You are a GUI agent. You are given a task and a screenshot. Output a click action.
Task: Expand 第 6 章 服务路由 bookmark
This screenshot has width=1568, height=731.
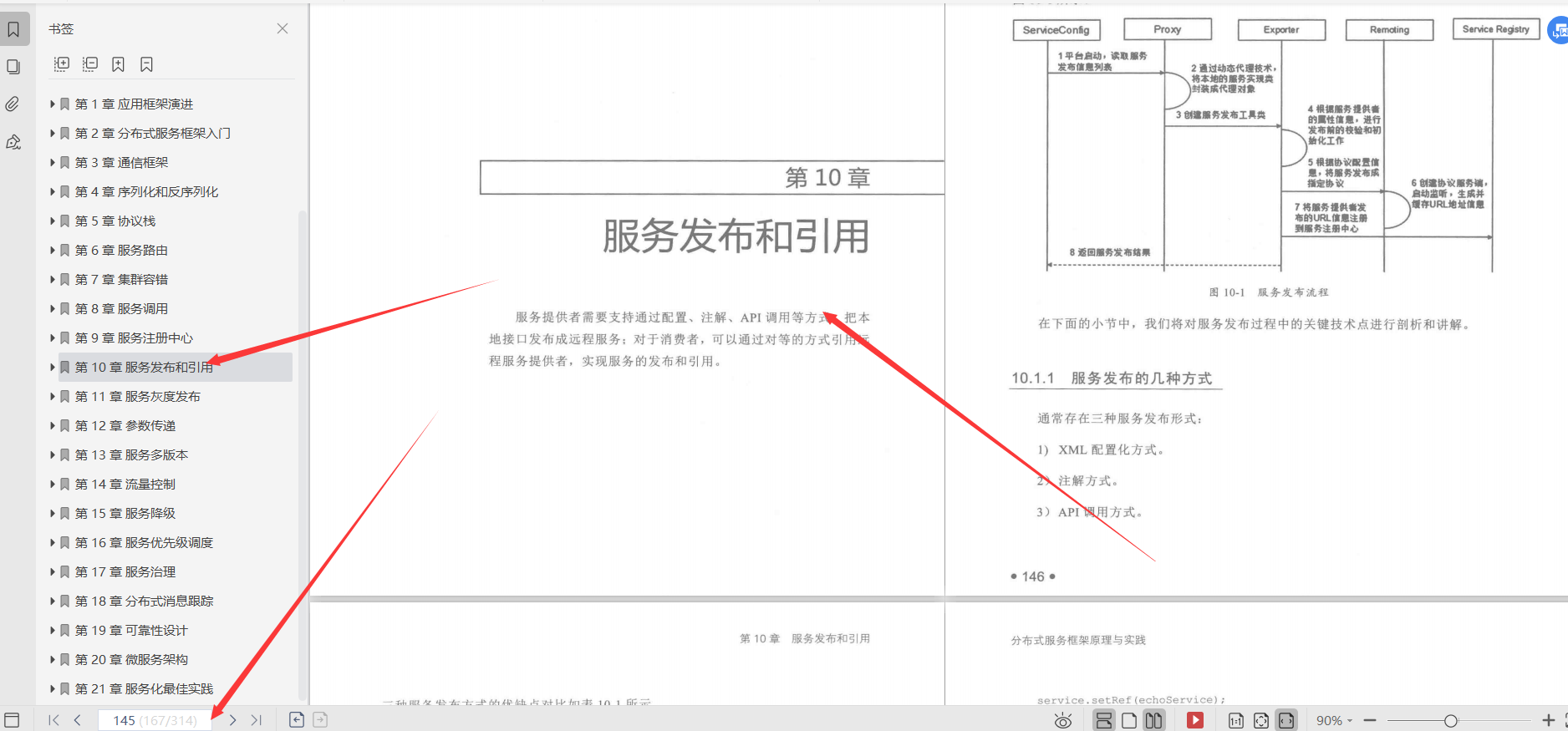coord(53,251)
